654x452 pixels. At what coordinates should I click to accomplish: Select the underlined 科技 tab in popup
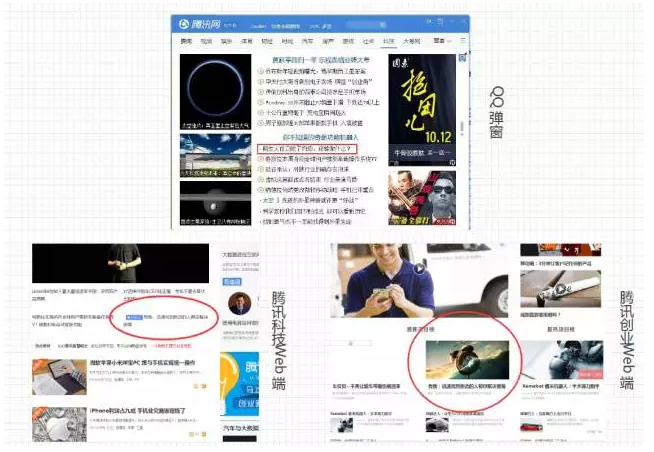click(388, 41)
